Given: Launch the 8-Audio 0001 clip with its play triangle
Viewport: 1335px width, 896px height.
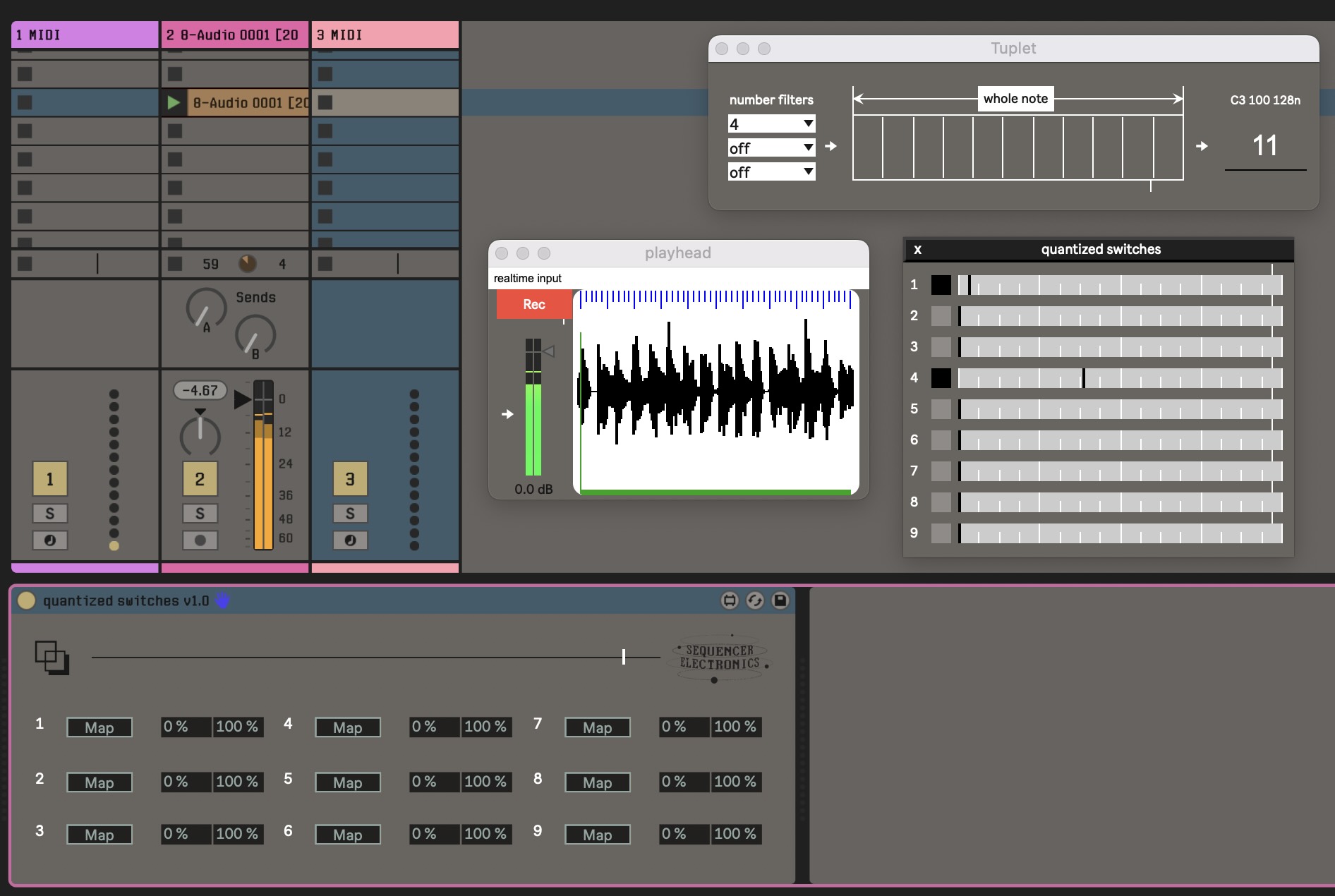Looking at the screenshot, I should pos(175,102).
